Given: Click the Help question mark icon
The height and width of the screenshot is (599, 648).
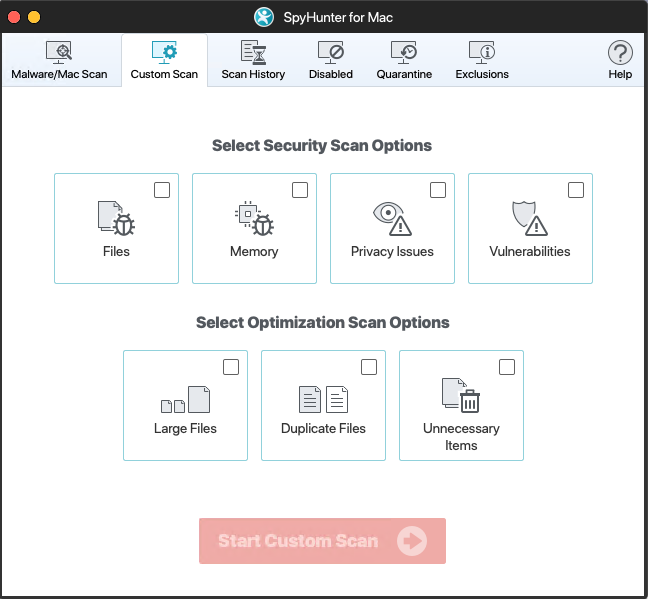Looking at the screenshot, I should [x=620, y=54].
